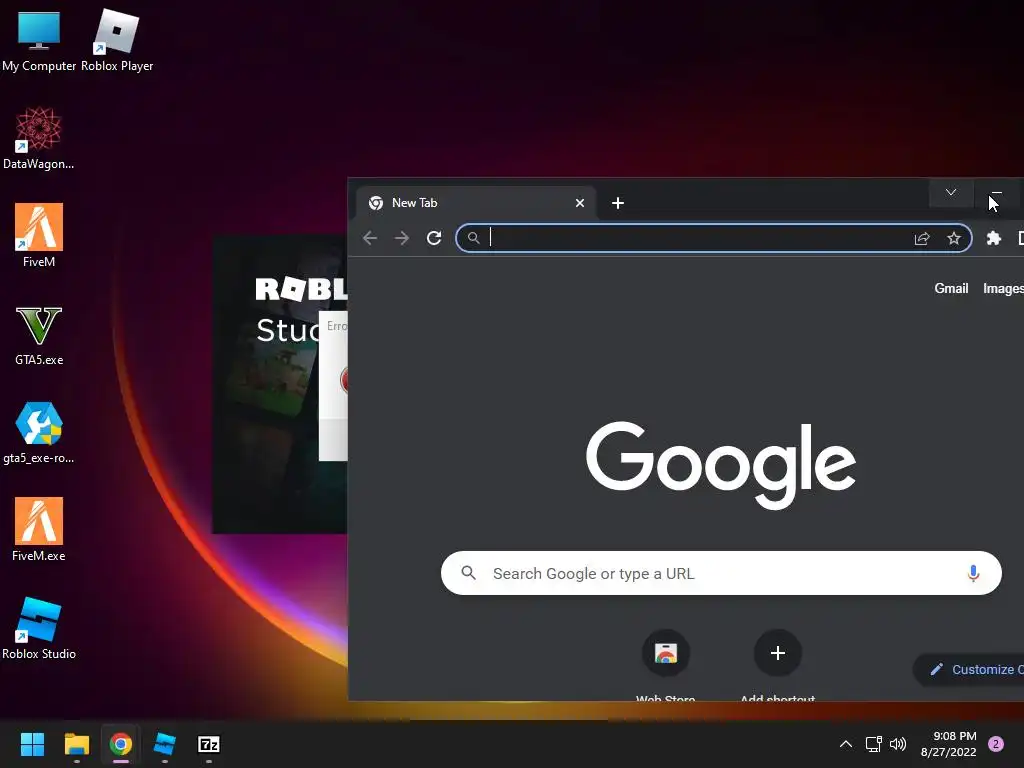1024x768 pixels.
Task: Show hidden system tray icons
Action: [x=846, y=744]
